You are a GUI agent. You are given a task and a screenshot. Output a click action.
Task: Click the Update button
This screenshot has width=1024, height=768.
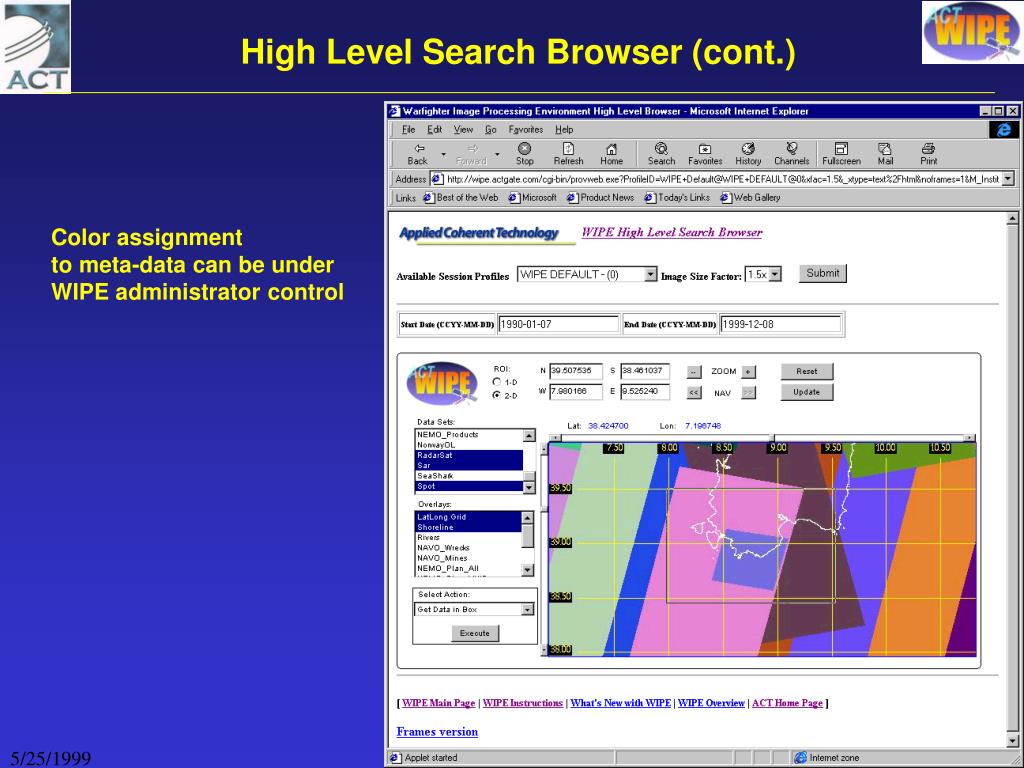click(x=807, y=392)
